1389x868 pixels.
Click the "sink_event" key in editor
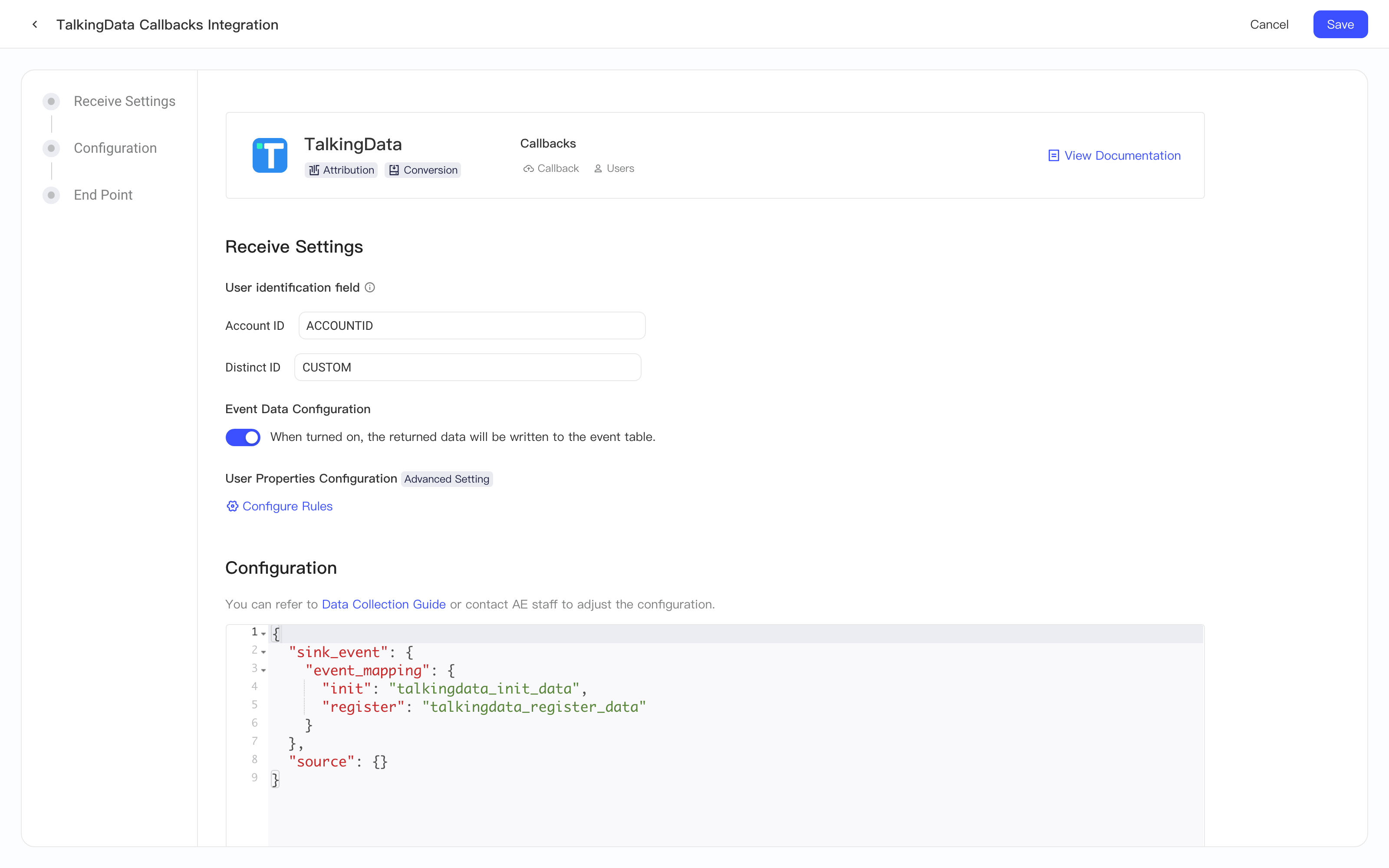click(x=338, y=652)
